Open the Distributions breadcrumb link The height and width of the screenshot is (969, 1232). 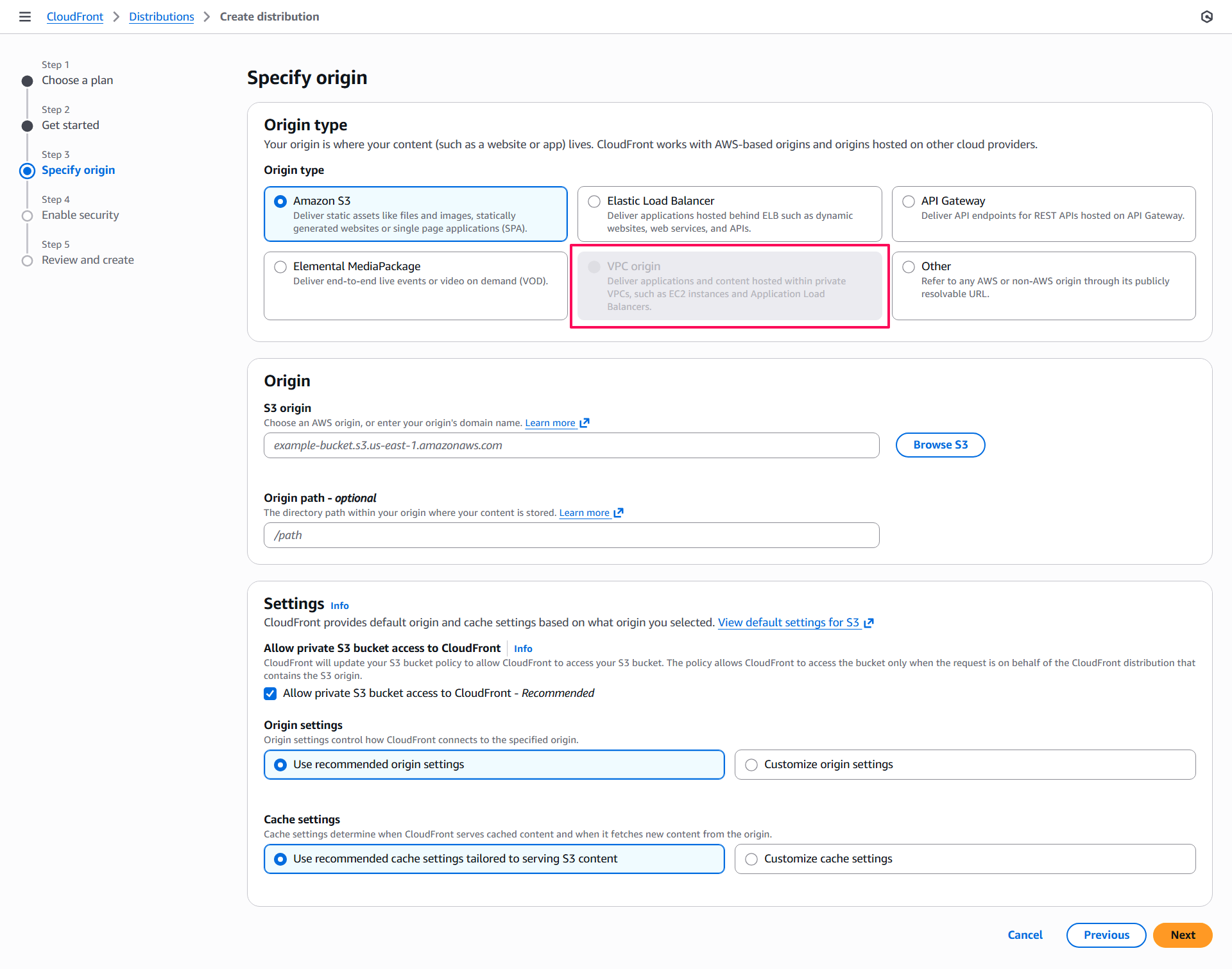161,17
